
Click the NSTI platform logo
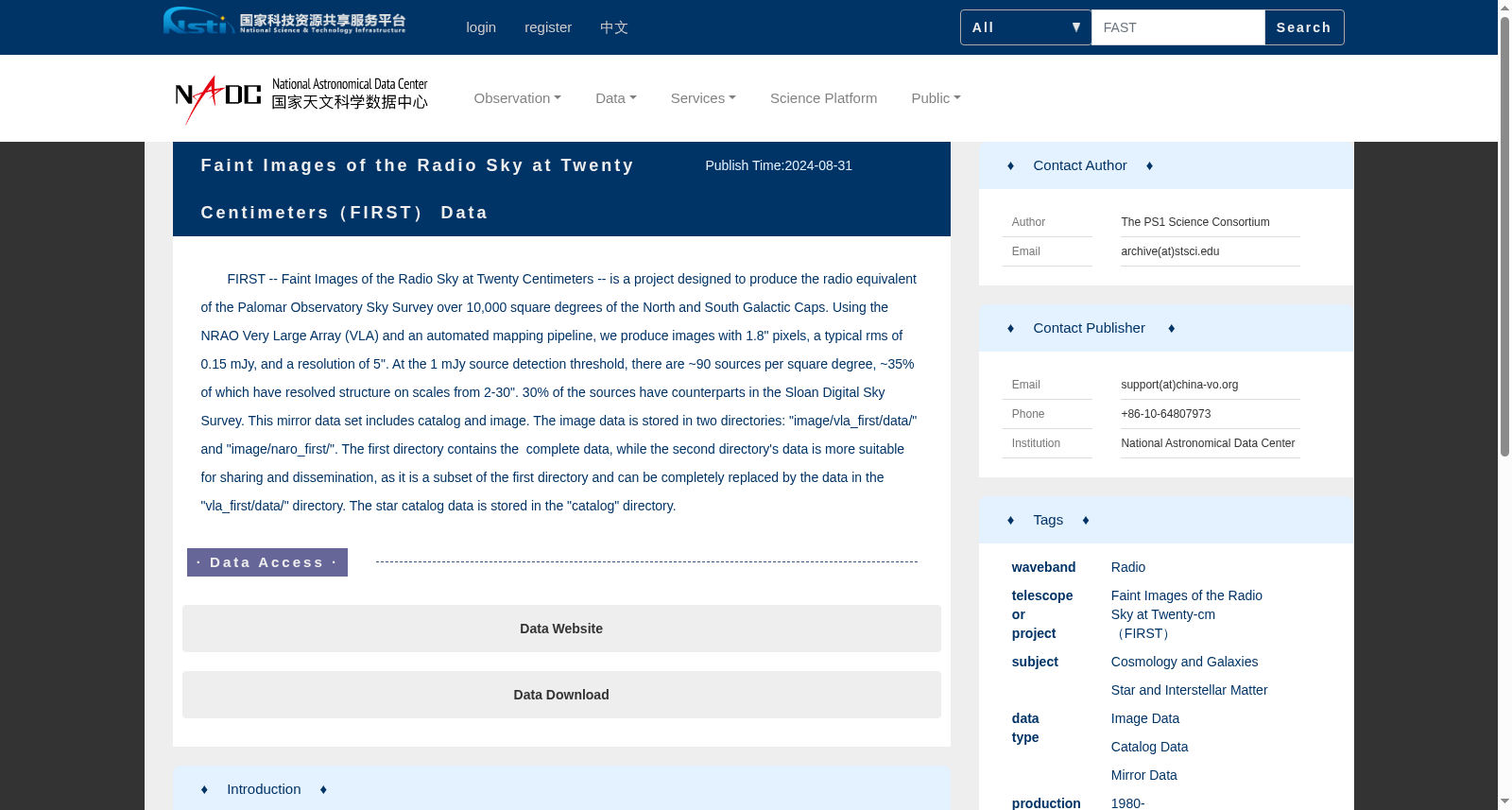284,21
